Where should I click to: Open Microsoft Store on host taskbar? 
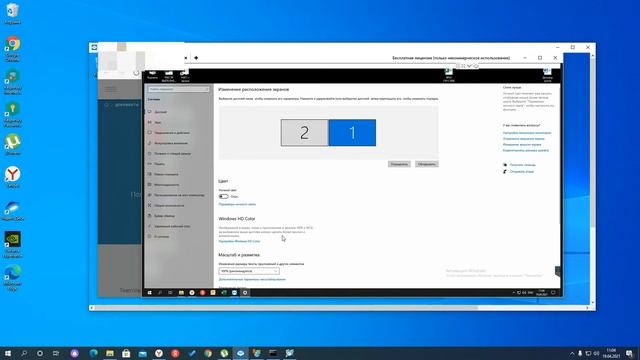point(126,353)
